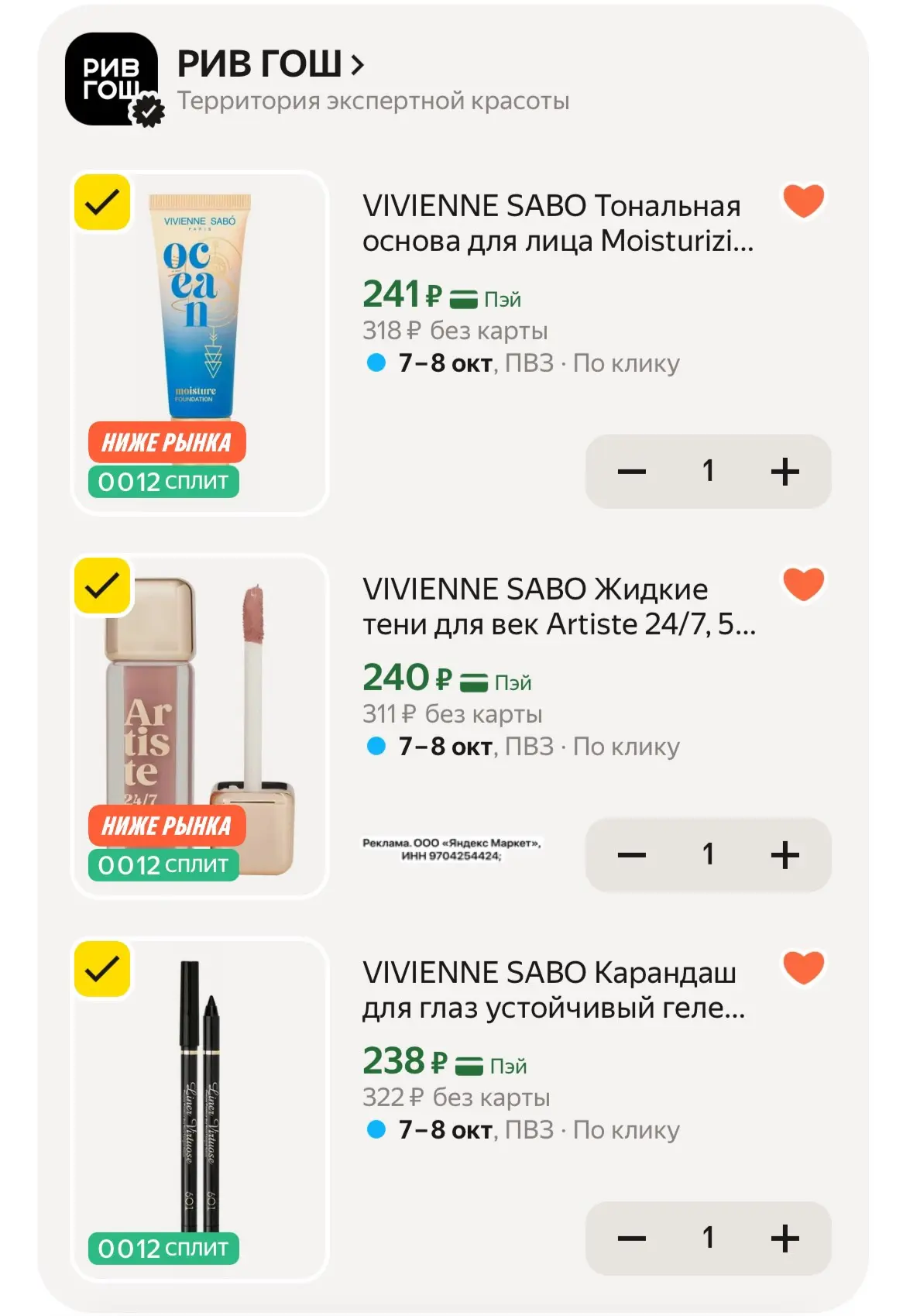
Task: Deselect the Карандаш для глаз checkbox
Action: (102, 969)
